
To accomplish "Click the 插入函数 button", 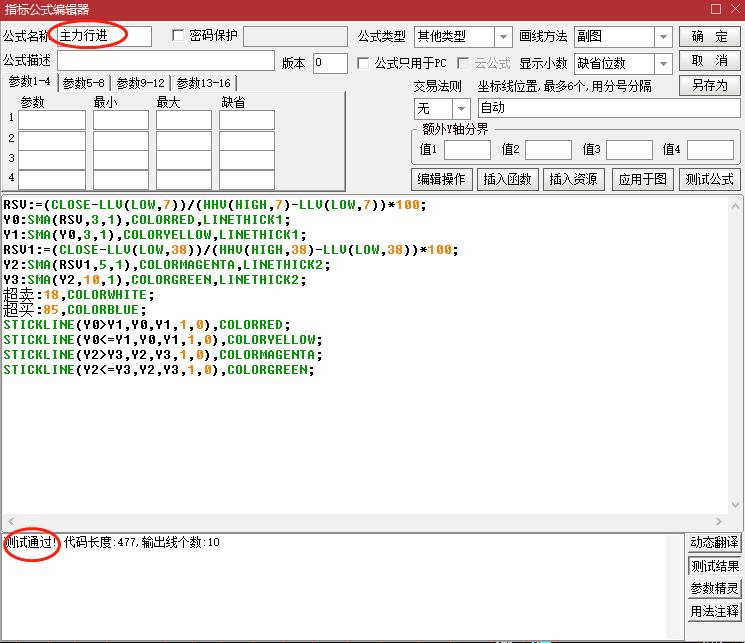I will tap(507, 180).
